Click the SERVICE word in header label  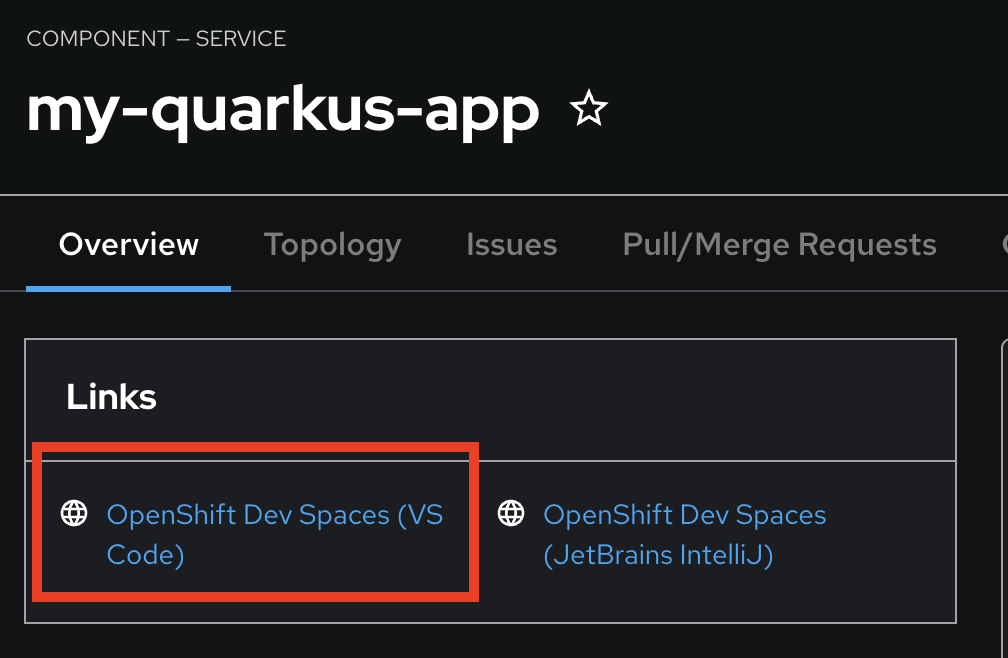(240, 39)
